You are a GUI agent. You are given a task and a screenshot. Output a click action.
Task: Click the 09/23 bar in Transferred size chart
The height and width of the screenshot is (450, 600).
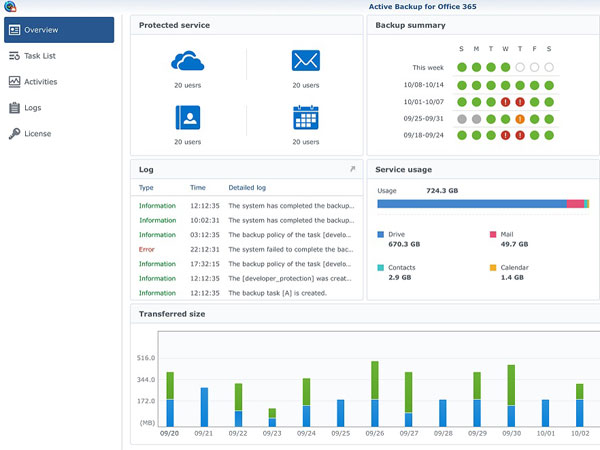(272, 417)
